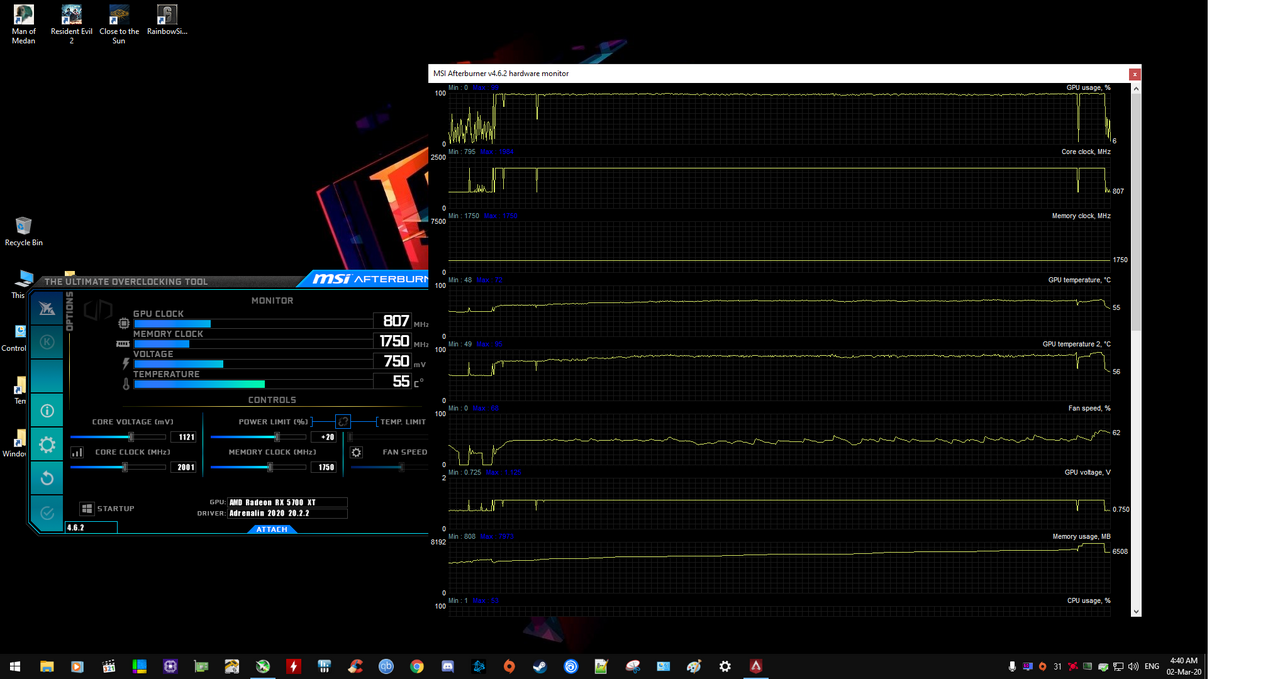Click the GPU voltage, V graph label
Screen dimensions: 1280x679
[x=1087, y=472]
